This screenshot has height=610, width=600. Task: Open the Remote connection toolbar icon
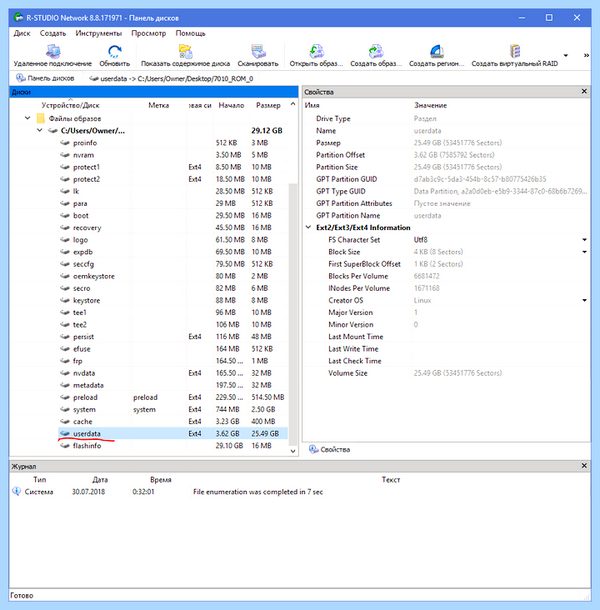coord(53,51)
